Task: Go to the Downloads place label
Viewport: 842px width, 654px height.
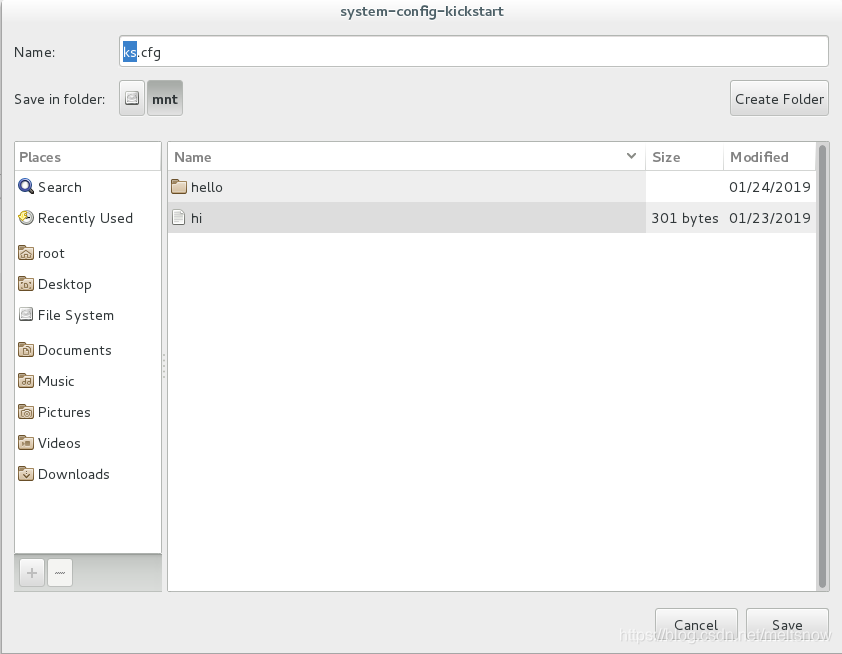Action: [74, 474]
